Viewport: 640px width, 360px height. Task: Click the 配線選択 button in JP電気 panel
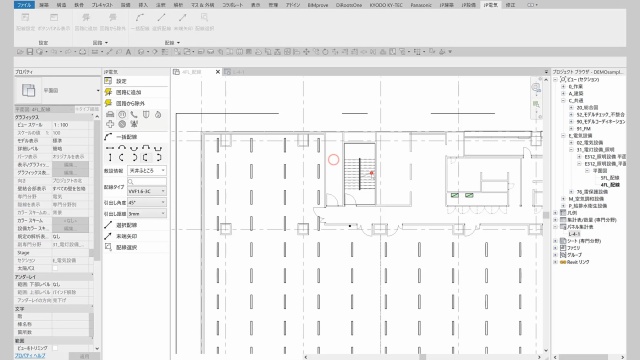[x=136, y=247]
